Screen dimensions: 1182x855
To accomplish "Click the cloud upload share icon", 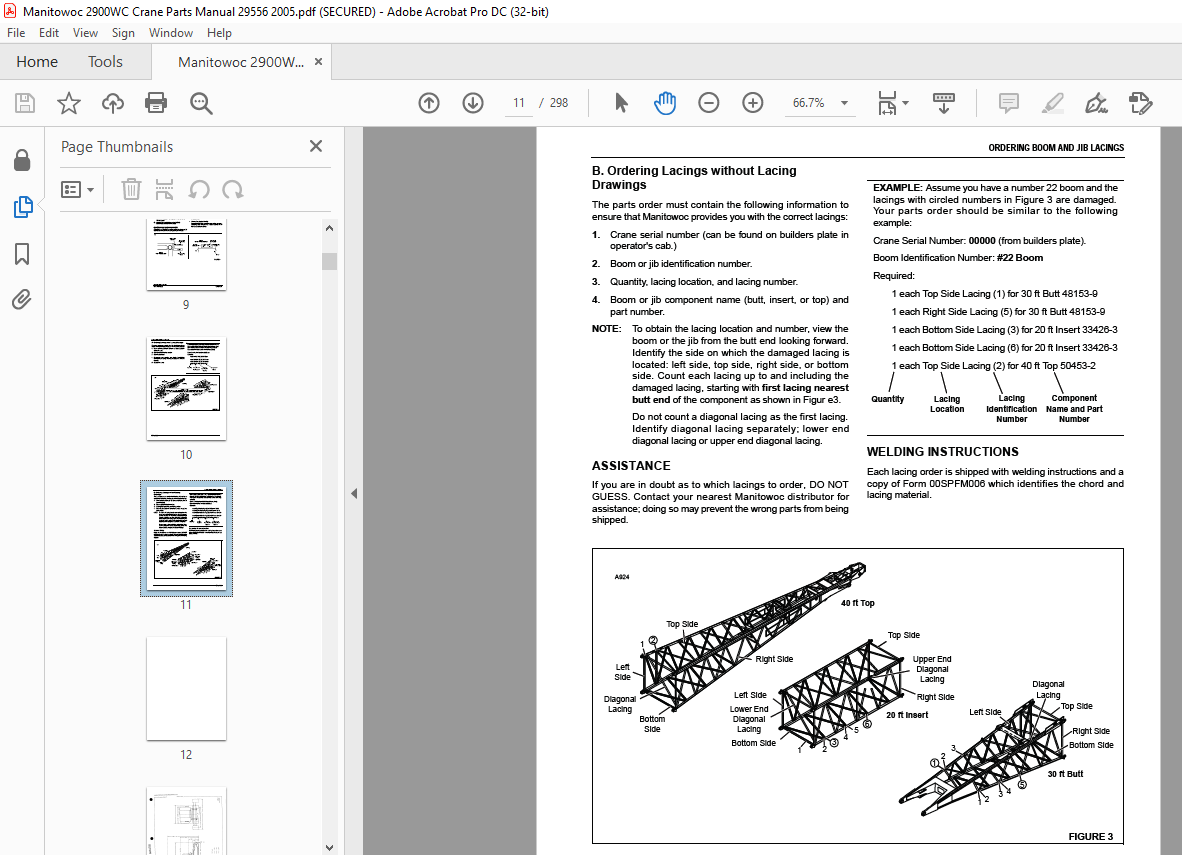I will (113, 103).
